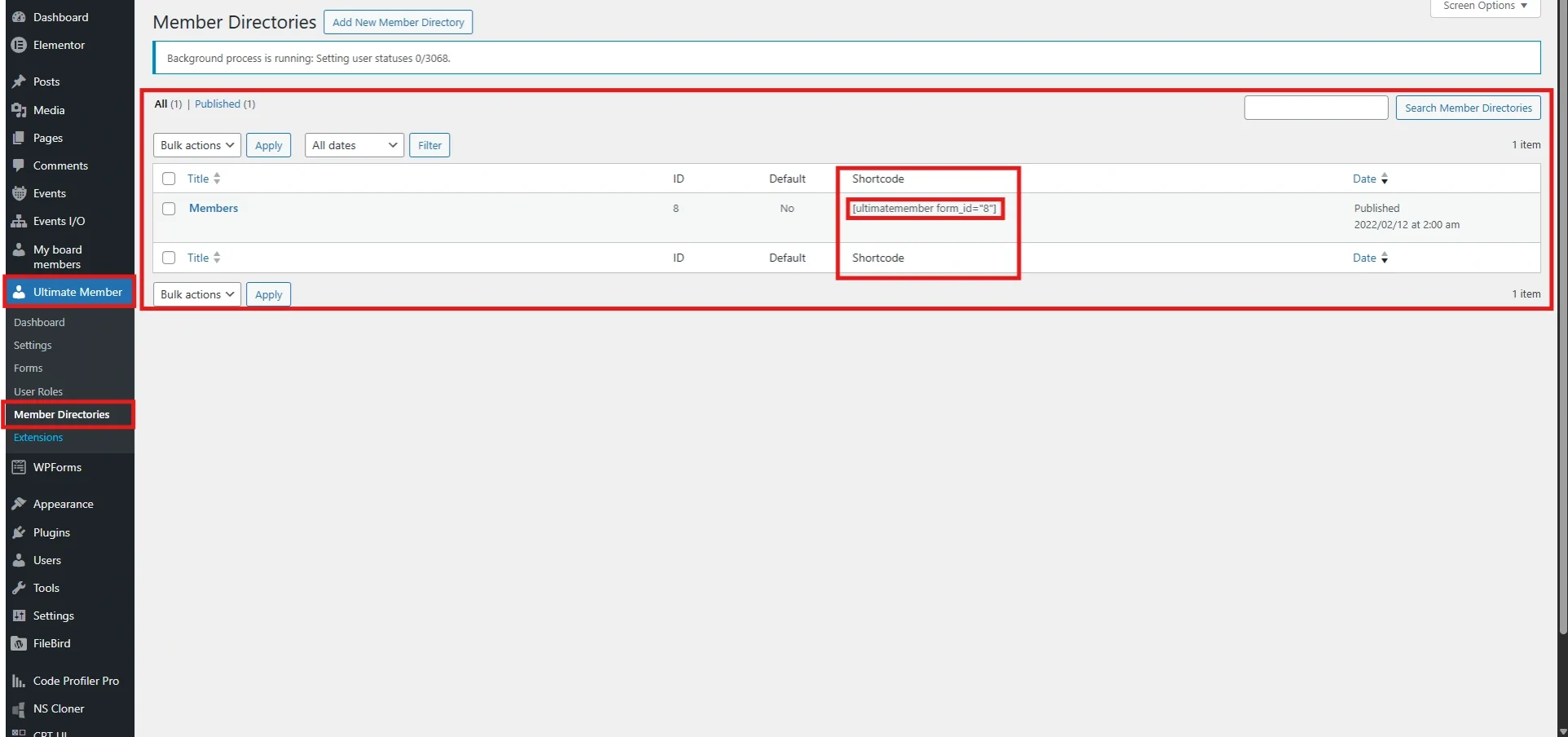Click the FileBird icon in sidebar

(19, 643)
